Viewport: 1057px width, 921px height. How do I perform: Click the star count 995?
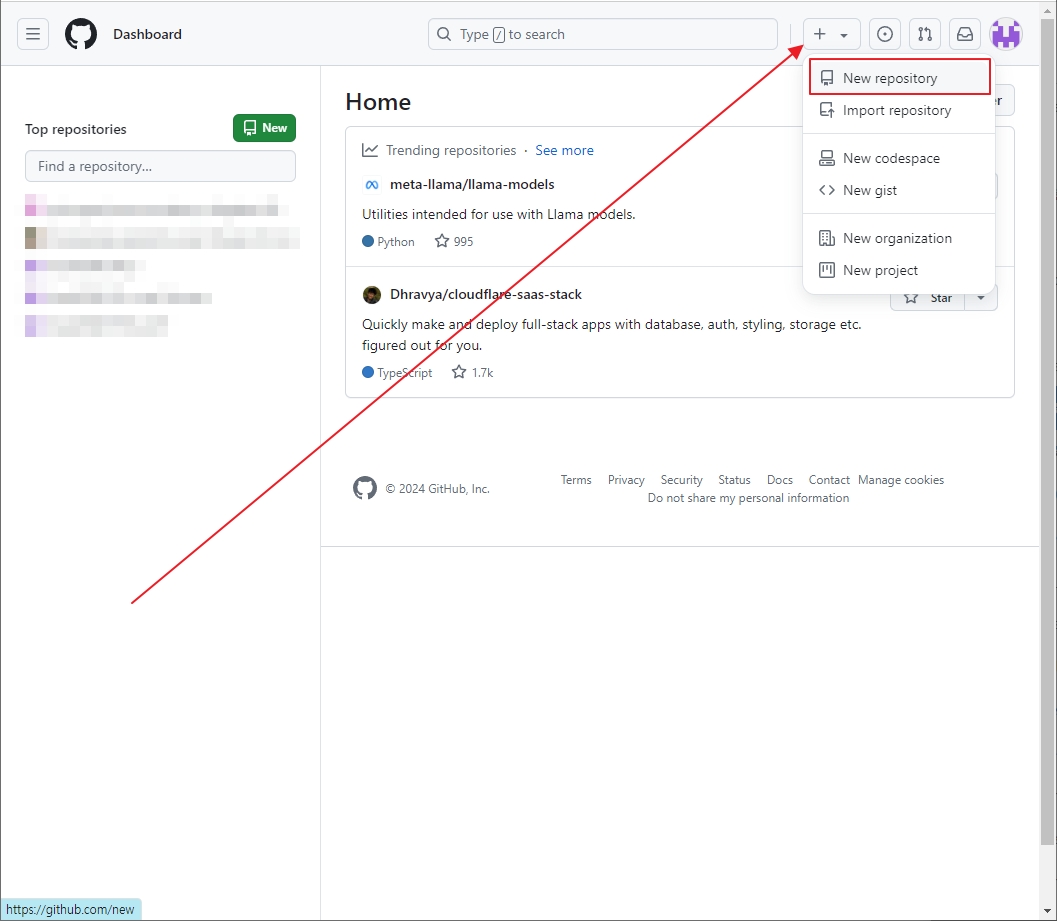click(454, 241)
